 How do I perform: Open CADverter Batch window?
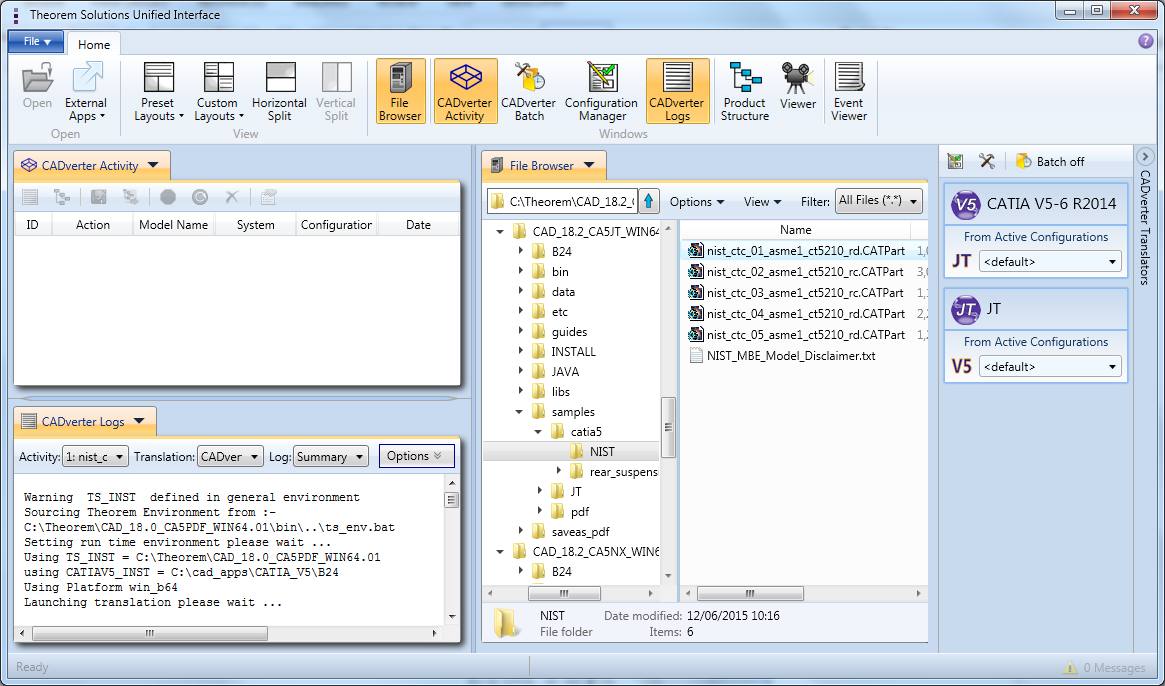tap(528, 91)
